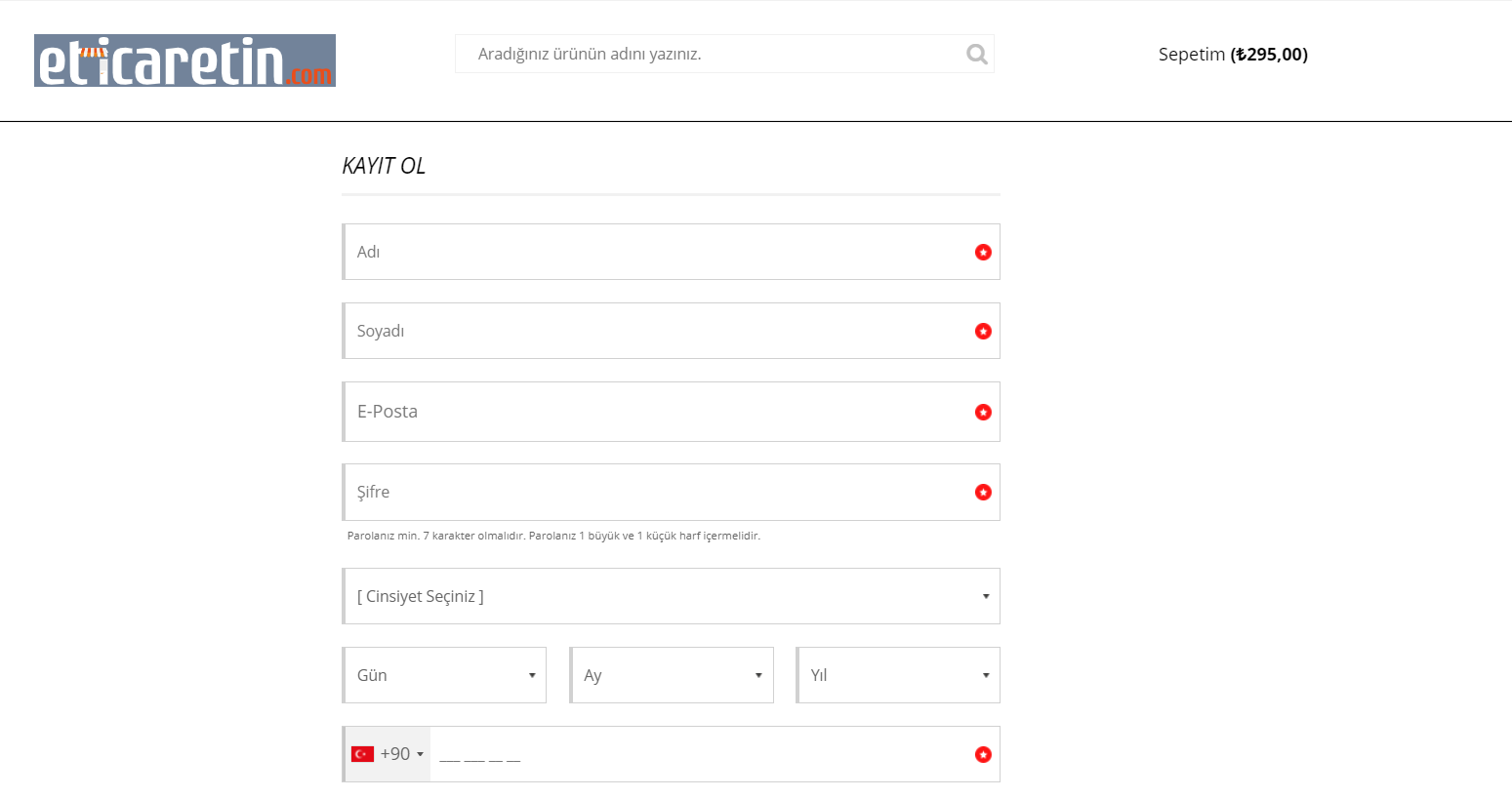
Task: Click the search magnifier icon
Action: [x=976, y=54]
